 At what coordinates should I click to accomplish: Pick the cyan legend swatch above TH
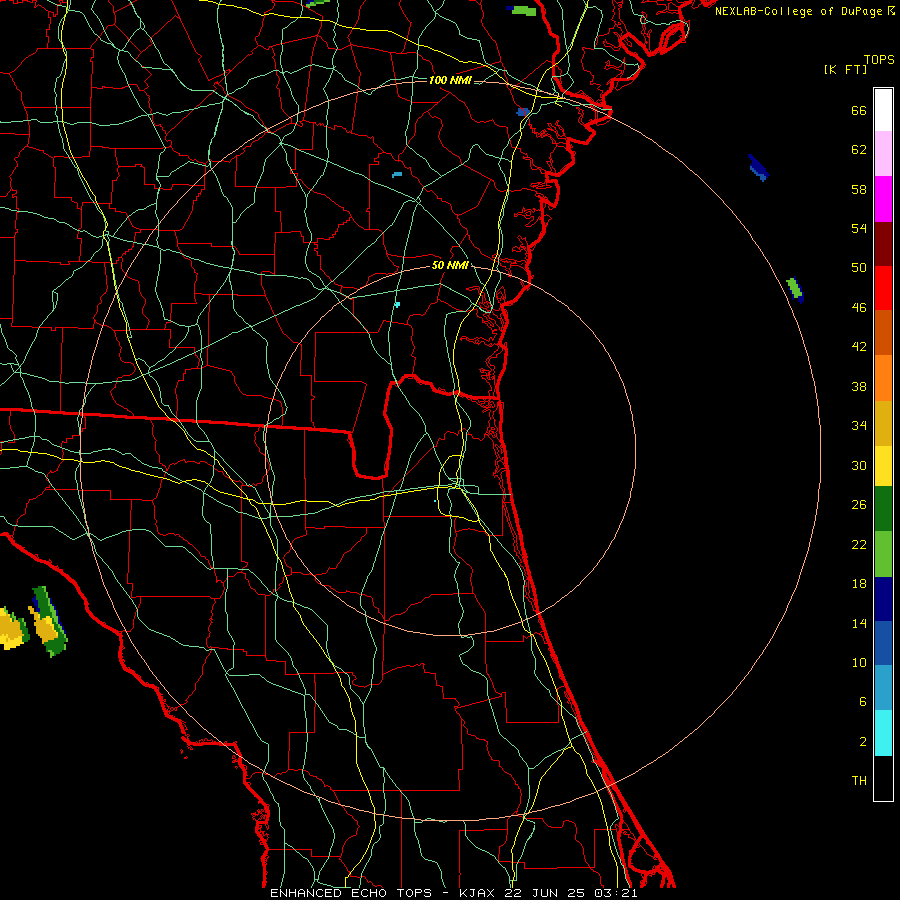883,732
